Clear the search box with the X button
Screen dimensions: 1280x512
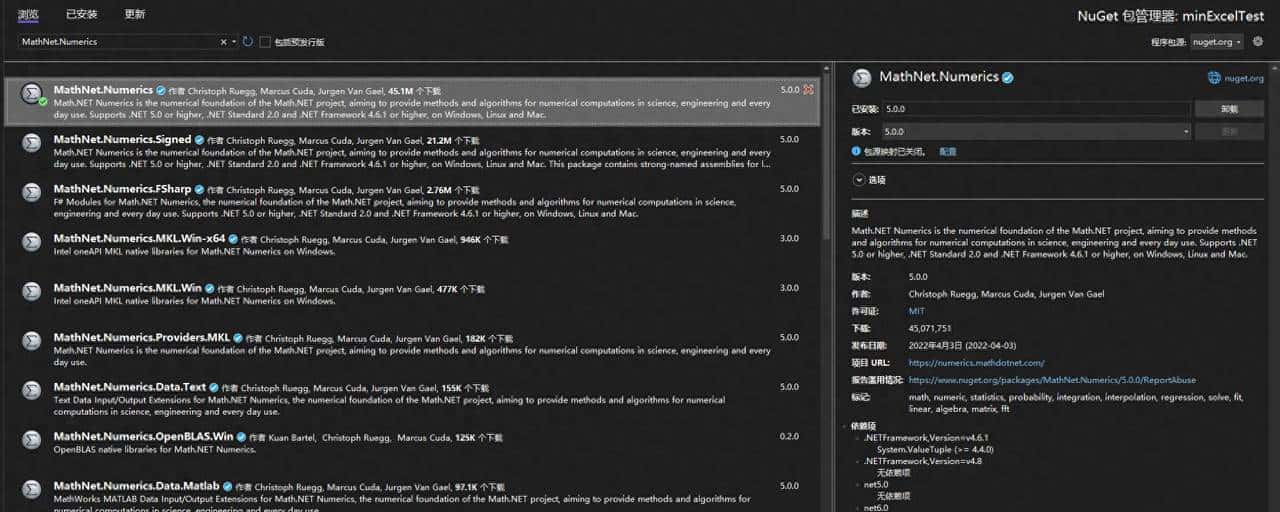pyautogui.click(x=224, y=42)
